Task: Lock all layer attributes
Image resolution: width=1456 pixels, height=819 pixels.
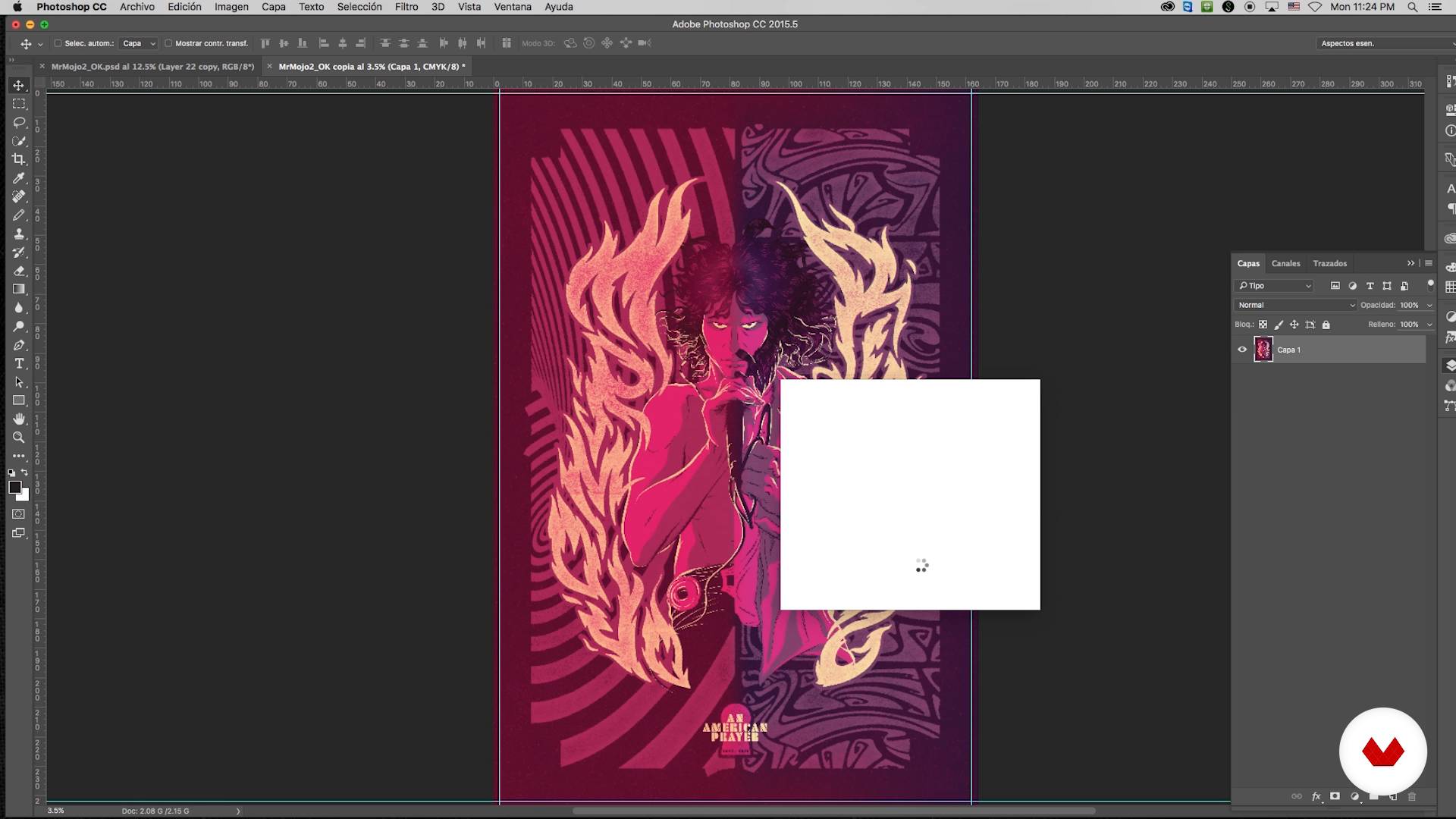Action: tap(1326, 325)
